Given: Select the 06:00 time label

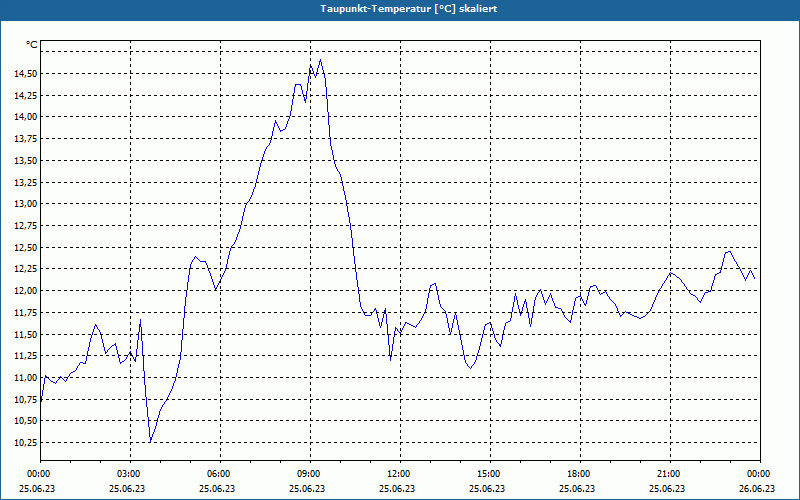Looking at the screenshot, I should coord(220,474).
